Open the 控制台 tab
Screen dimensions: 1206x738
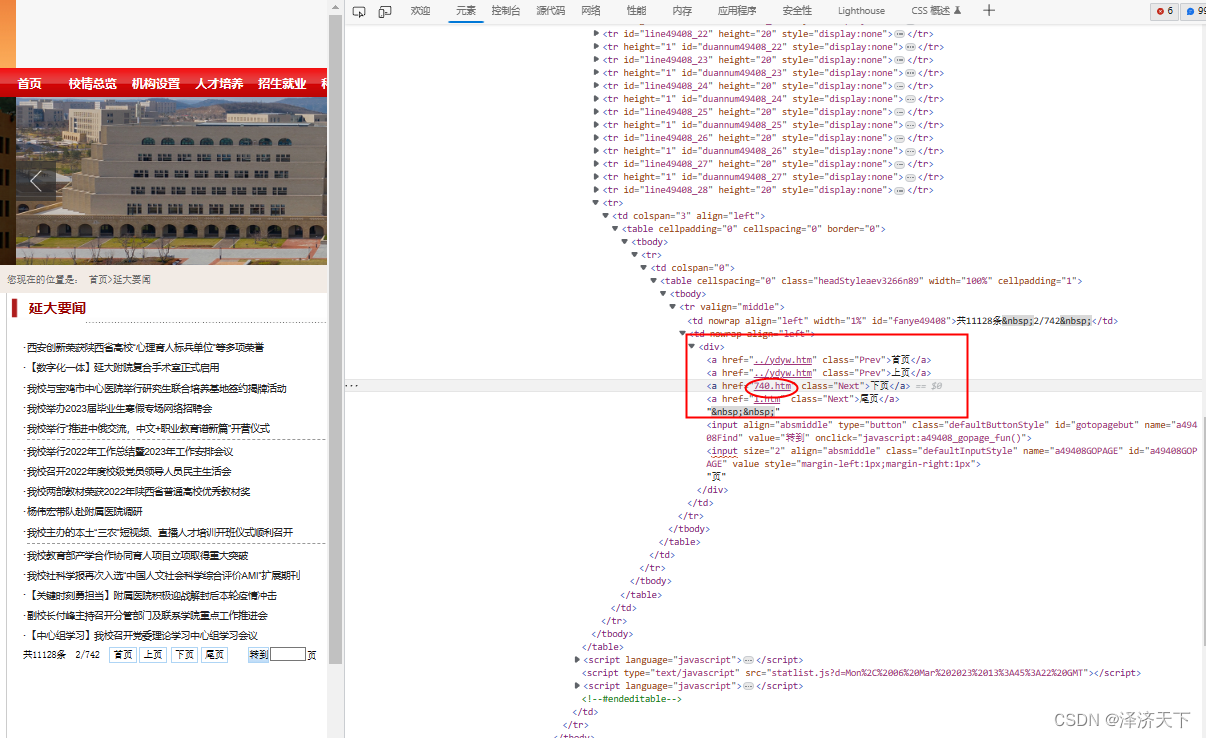pos(506,11)
